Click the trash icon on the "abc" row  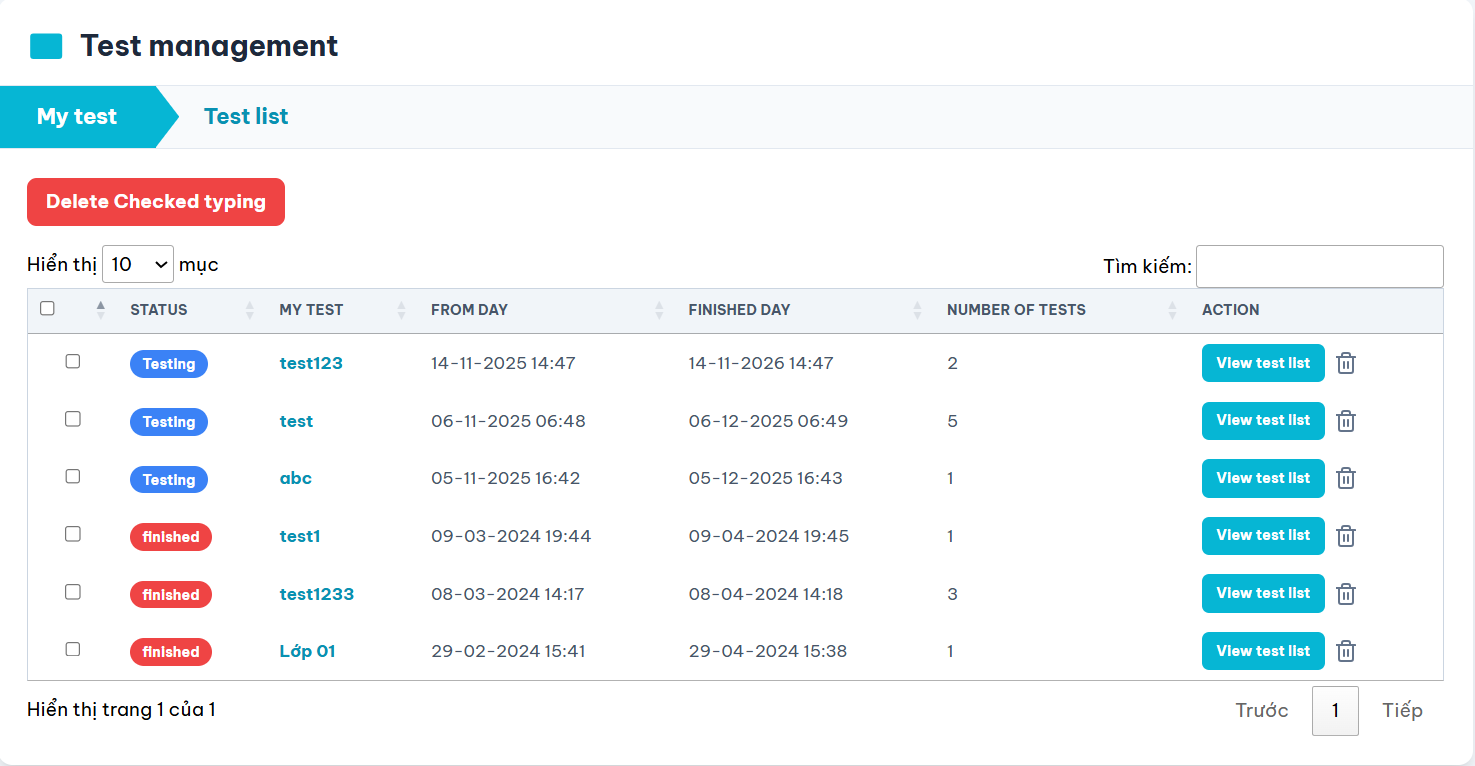(1345, 478)
